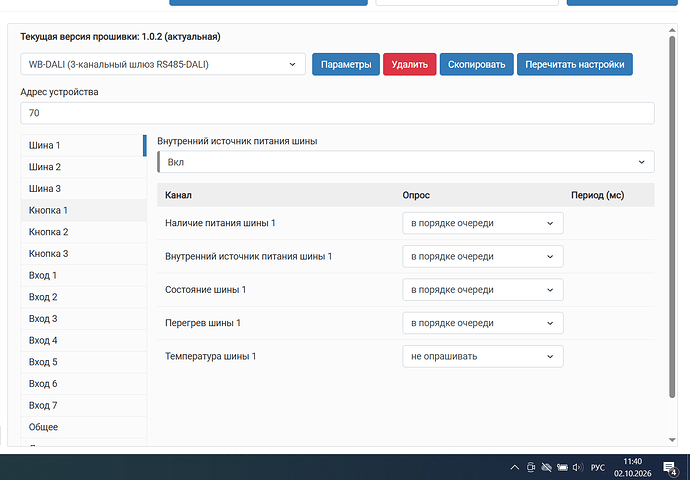Click the Meet Now camera tray icon
Viewport: 690px width, 480px height.
coord(531,467)
